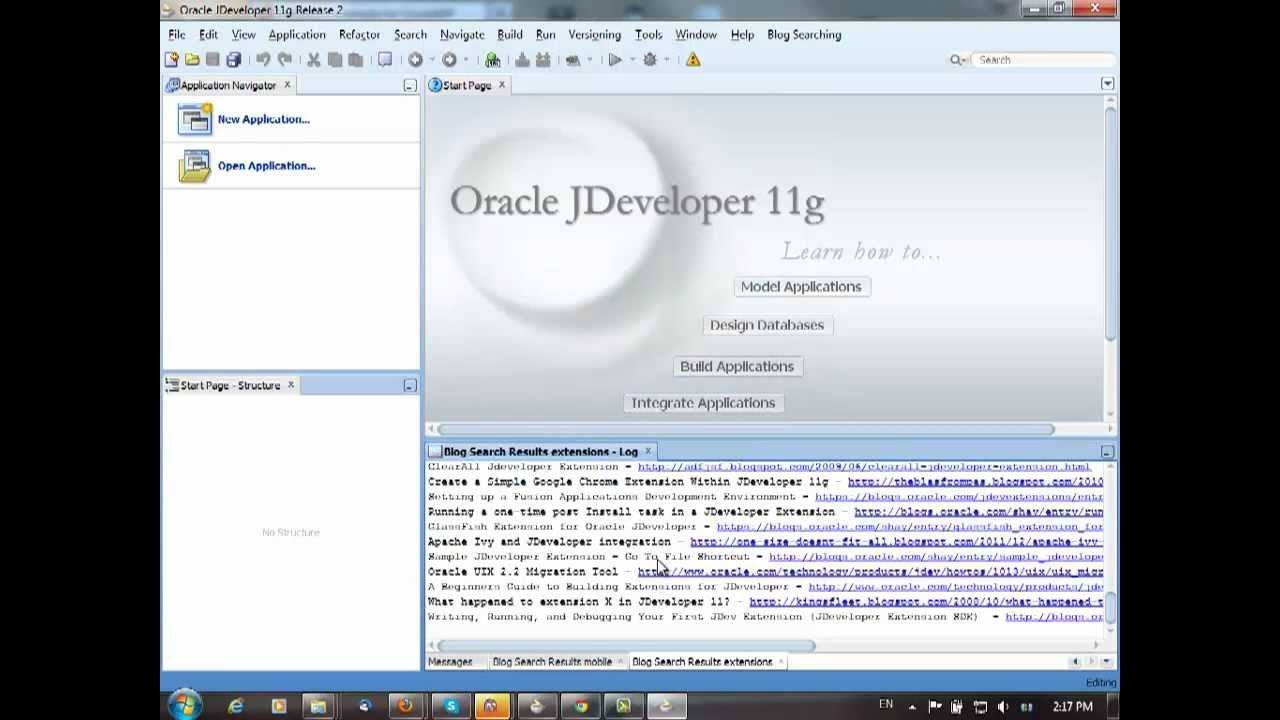This screenshot has width=1280, height=720.
Task: Click the Open folder toolbar icon
Action: pyautogui.click(x=192, y=60)
